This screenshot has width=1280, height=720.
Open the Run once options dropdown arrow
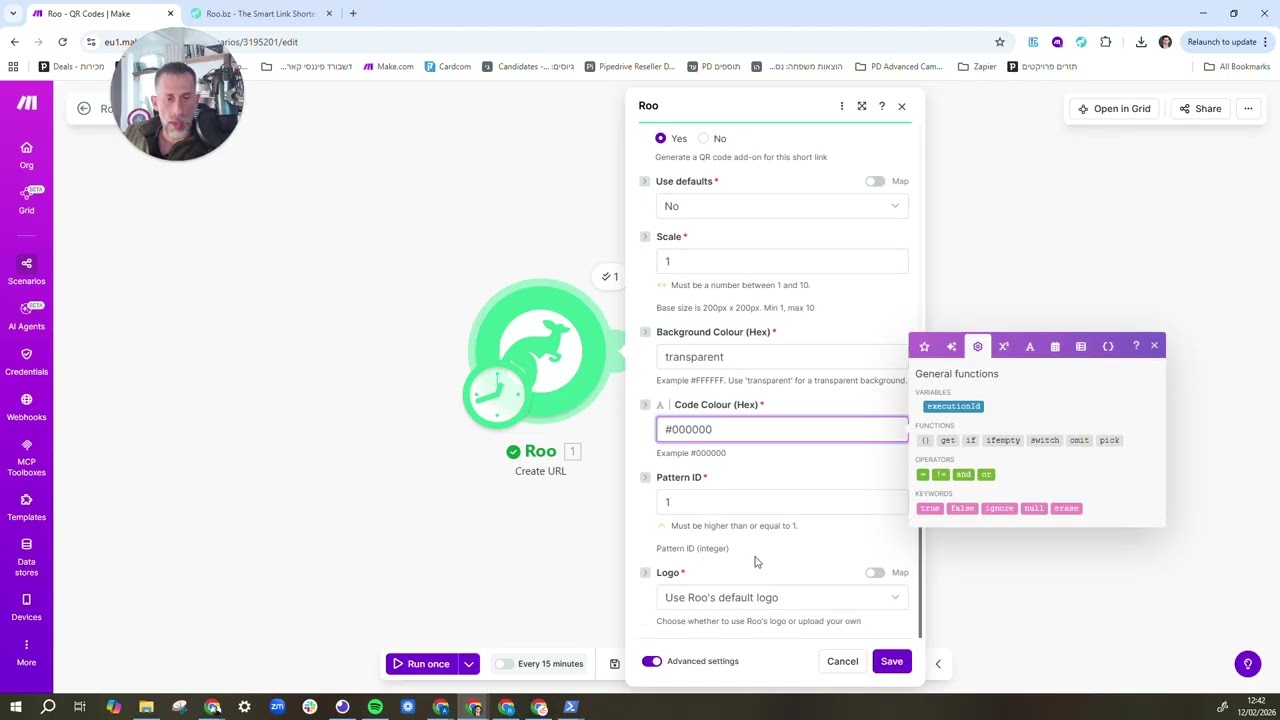pyautogui.click(x=468, y=664)
